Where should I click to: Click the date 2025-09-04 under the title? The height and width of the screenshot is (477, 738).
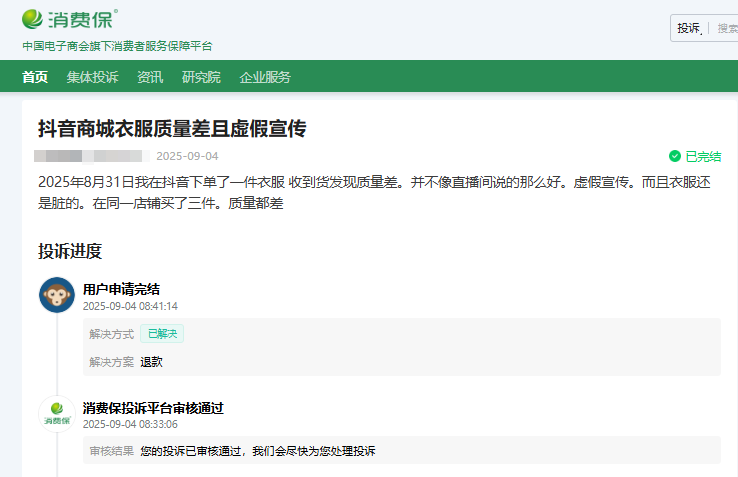pos(187,156)
